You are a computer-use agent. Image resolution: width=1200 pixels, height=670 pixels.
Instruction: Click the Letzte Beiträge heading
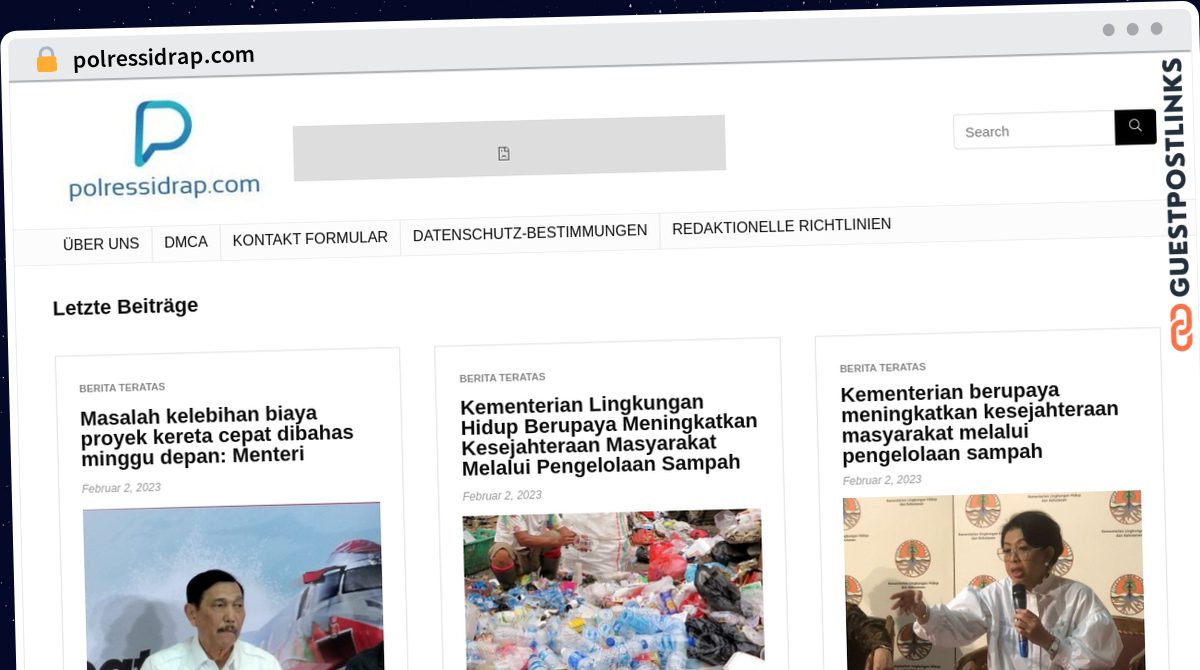click(125, 307)
